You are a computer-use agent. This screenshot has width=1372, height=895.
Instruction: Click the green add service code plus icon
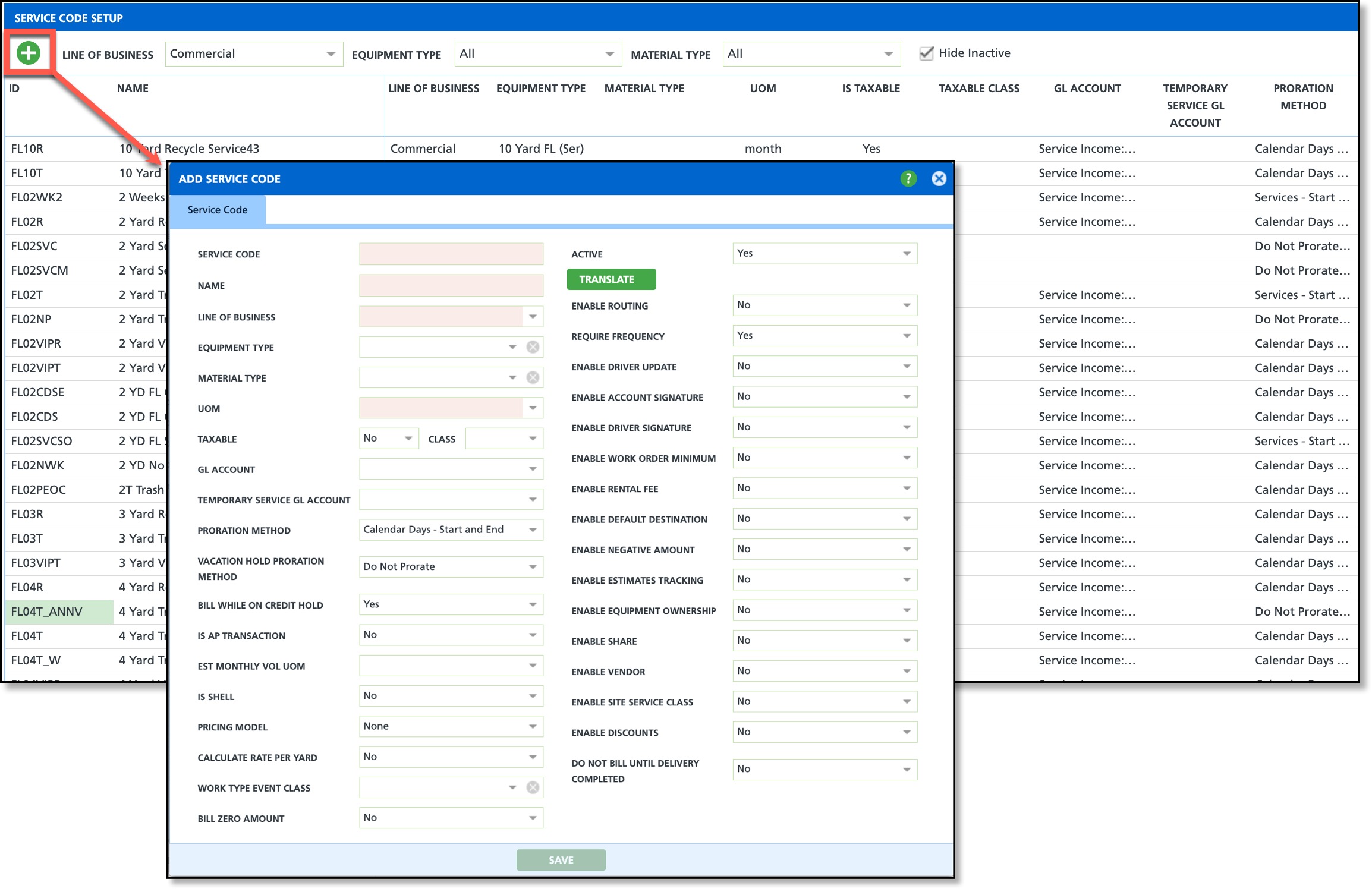tap(28, 53)
